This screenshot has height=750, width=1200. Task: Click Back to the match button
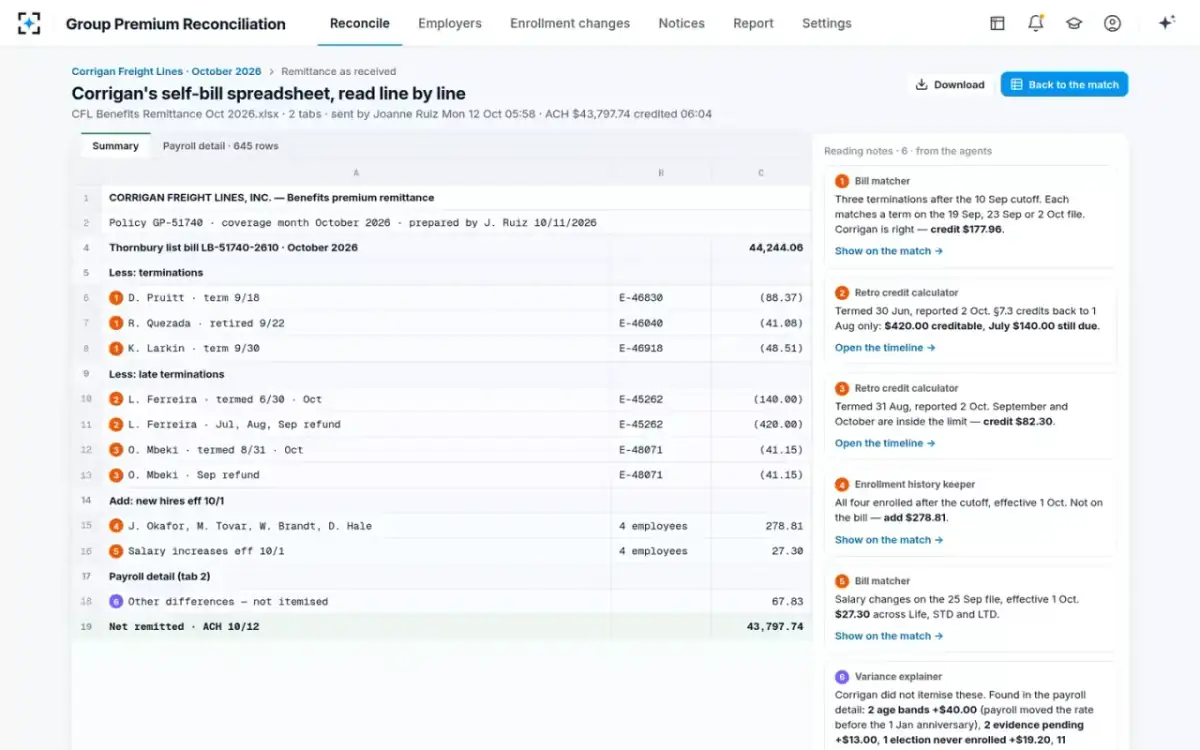pos(1064,85)
